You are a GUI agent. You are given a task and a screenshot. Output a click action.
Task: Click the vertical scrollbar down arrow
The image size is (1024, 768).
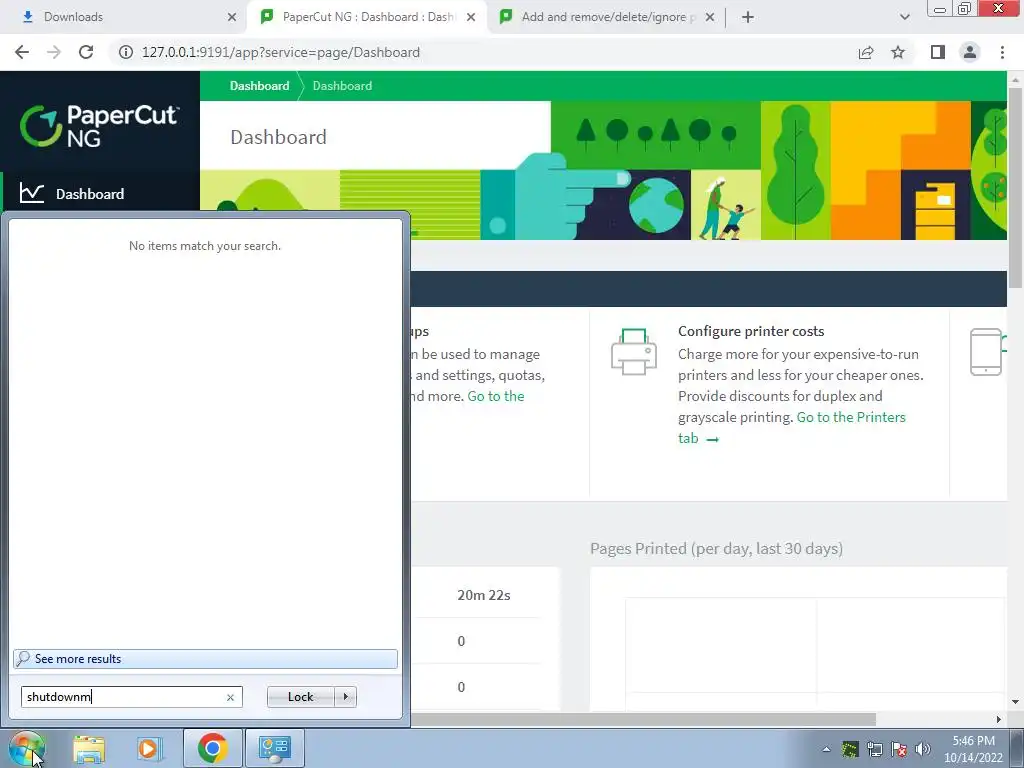click(x=1015, y=702)
